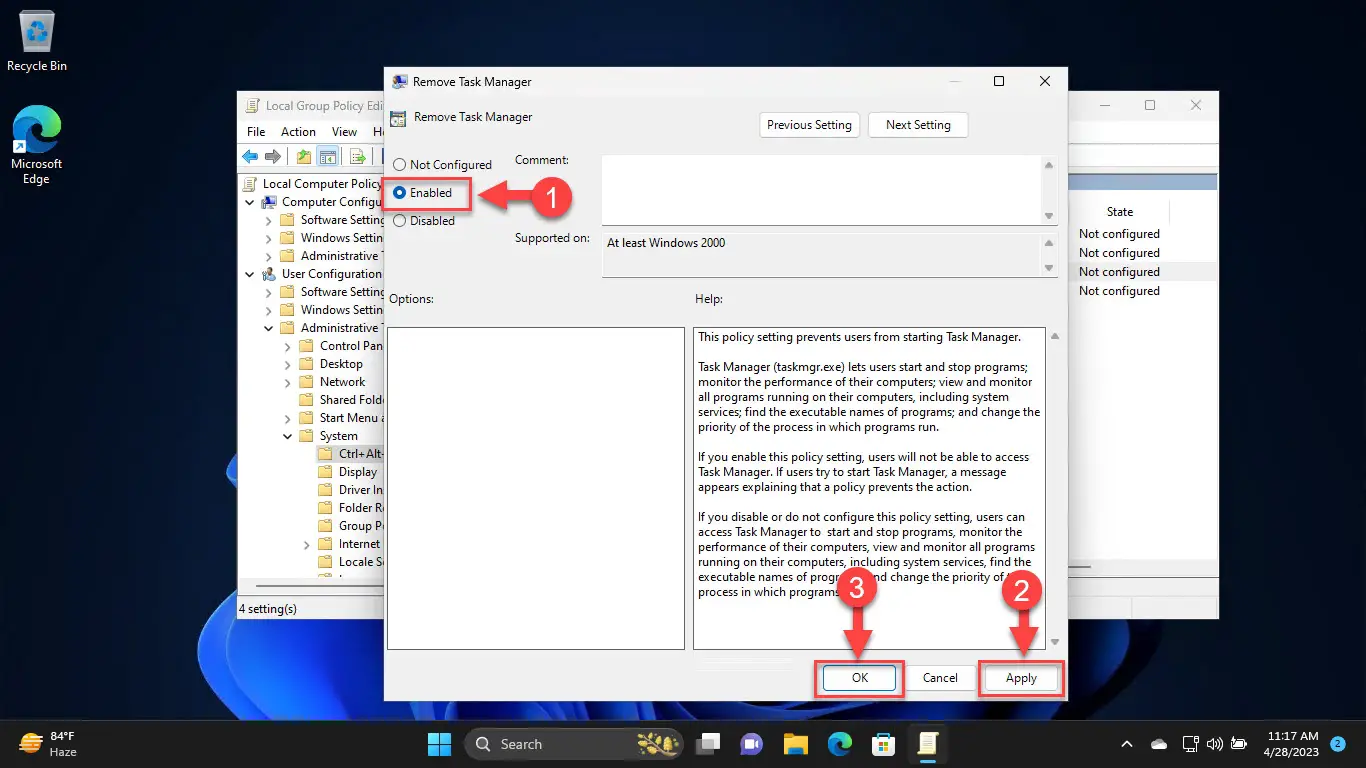Image resolution: width=1366 pixels, height=768 pixels.
Task: Select the Ctrl+Alt+Del Options folder
Action: [x=361, y=454]
